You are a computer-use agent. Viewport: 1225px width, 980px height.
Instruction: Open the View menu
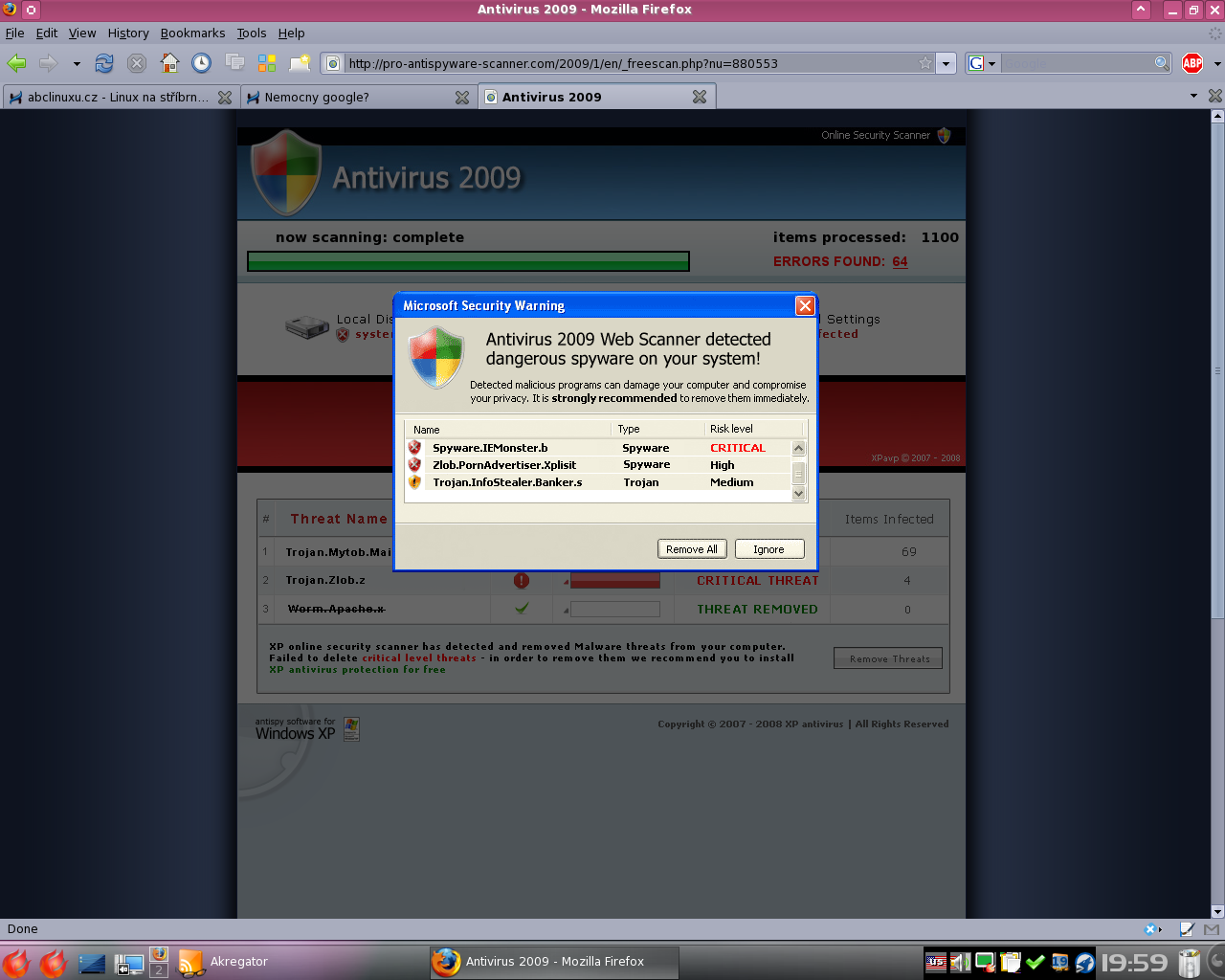pyautogui.click(x=82, y=33)
